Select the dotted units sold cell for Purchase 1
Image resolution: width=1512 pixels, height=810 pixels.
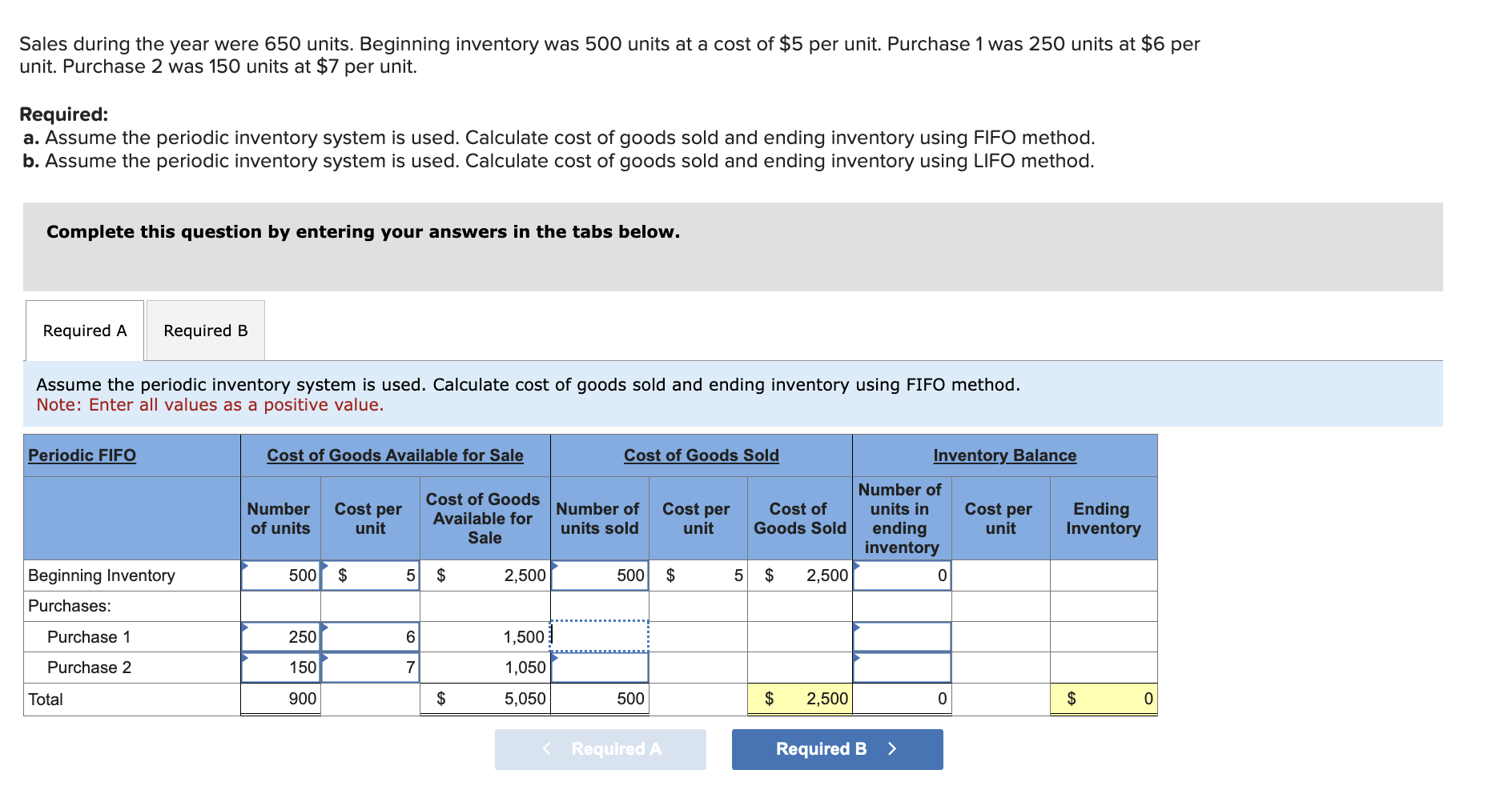[599, 636]
